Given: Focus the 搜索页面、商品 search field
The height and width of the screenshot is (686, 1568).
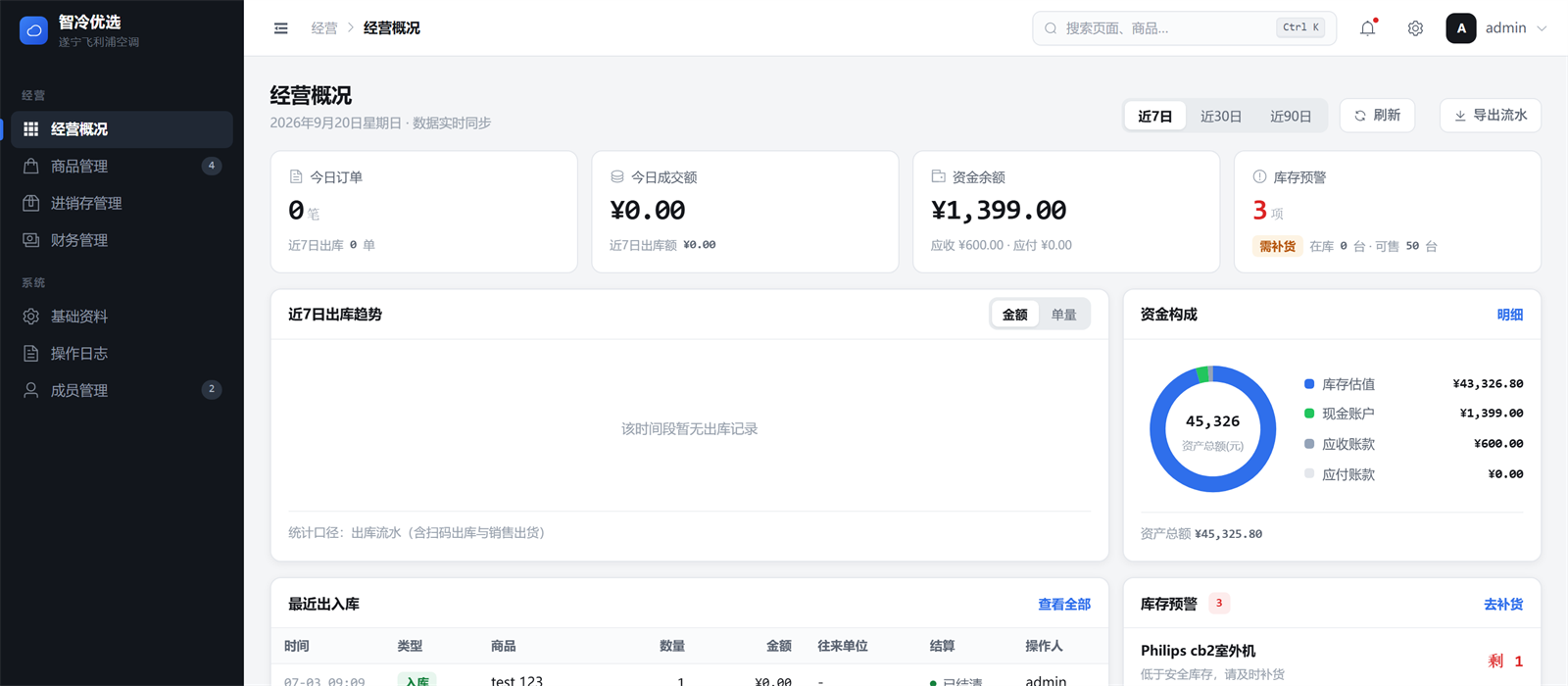Looking at the screenshot, I should click(x=1184, y=28).
